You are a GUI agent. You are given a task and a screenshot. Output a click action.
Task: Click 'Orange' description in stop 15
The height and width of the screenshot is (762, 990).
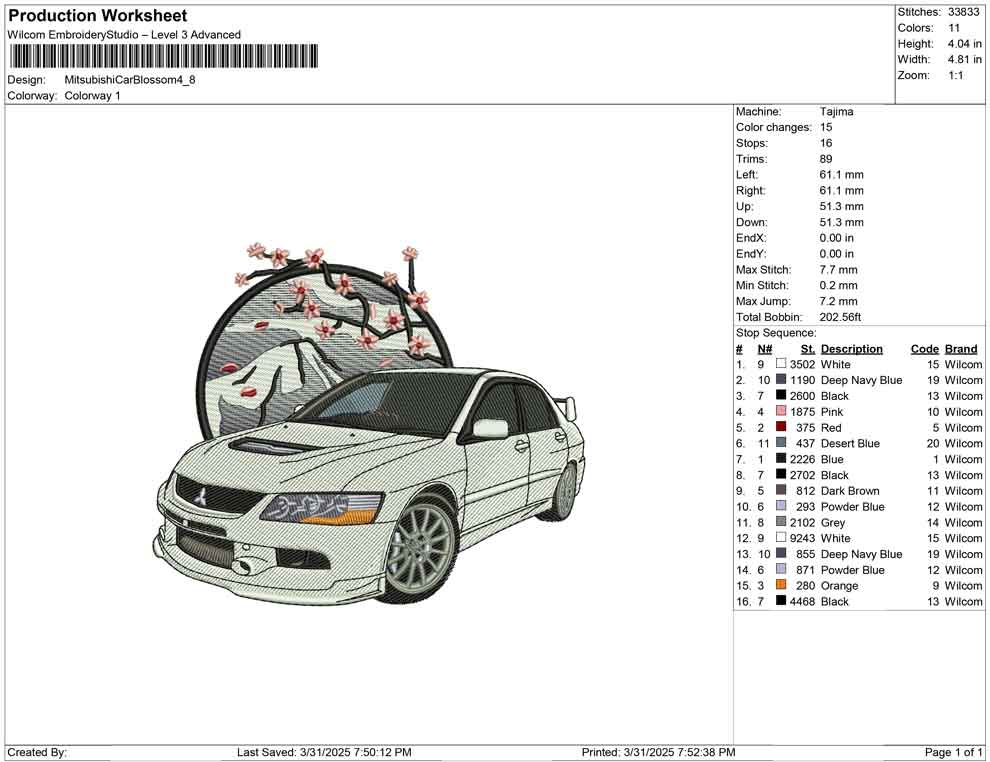(x=839, y=585)
